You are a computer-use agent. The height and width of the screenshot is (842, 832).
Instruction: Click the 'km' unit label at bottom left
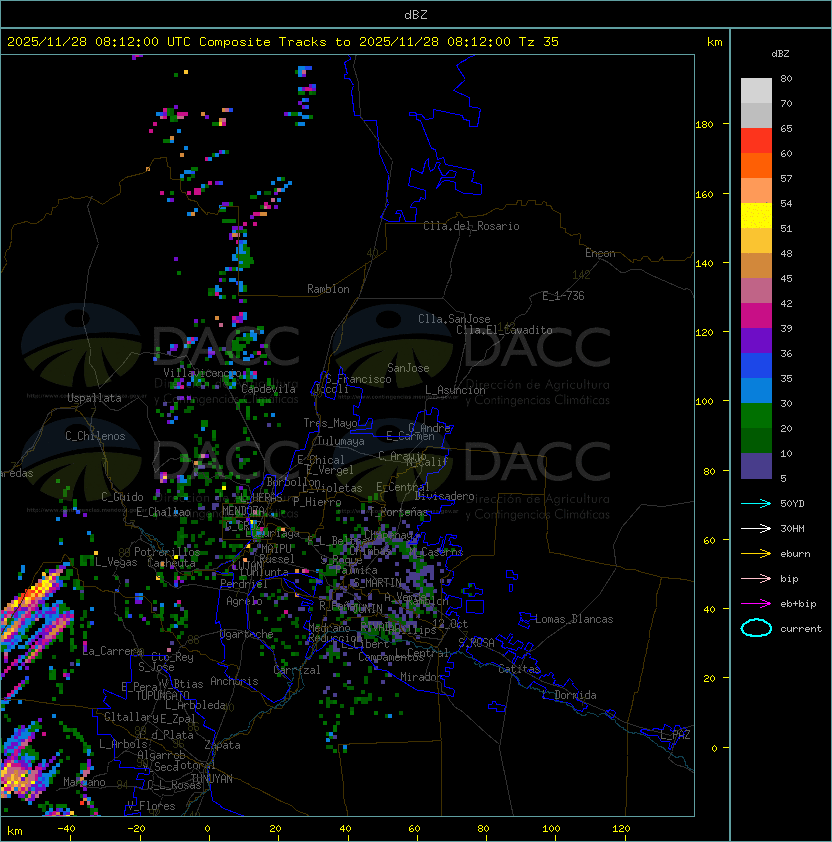[x=15, y=831]
